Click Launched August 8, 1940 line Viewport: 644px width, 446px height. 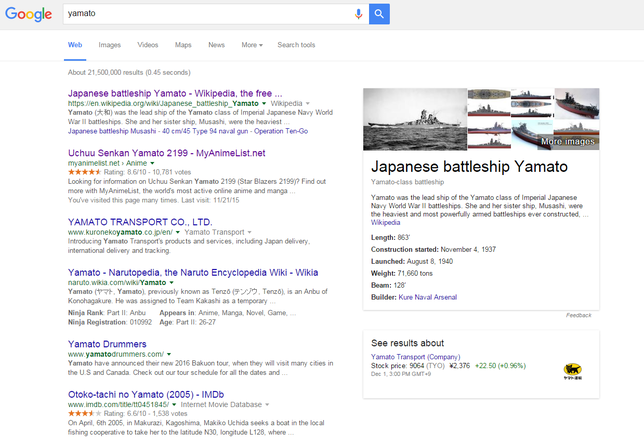pos(412,261)
